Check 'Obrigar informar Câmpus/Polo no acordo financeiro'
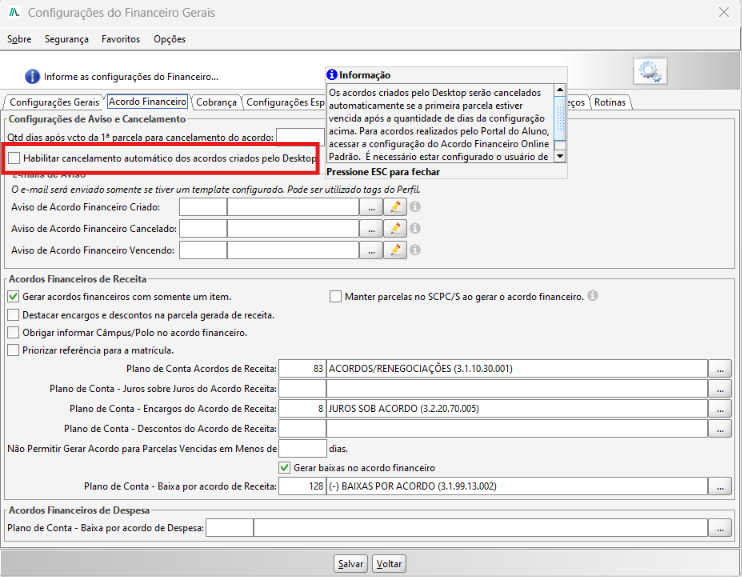Viewport: 742px width, 577px height. coord(13,333)
